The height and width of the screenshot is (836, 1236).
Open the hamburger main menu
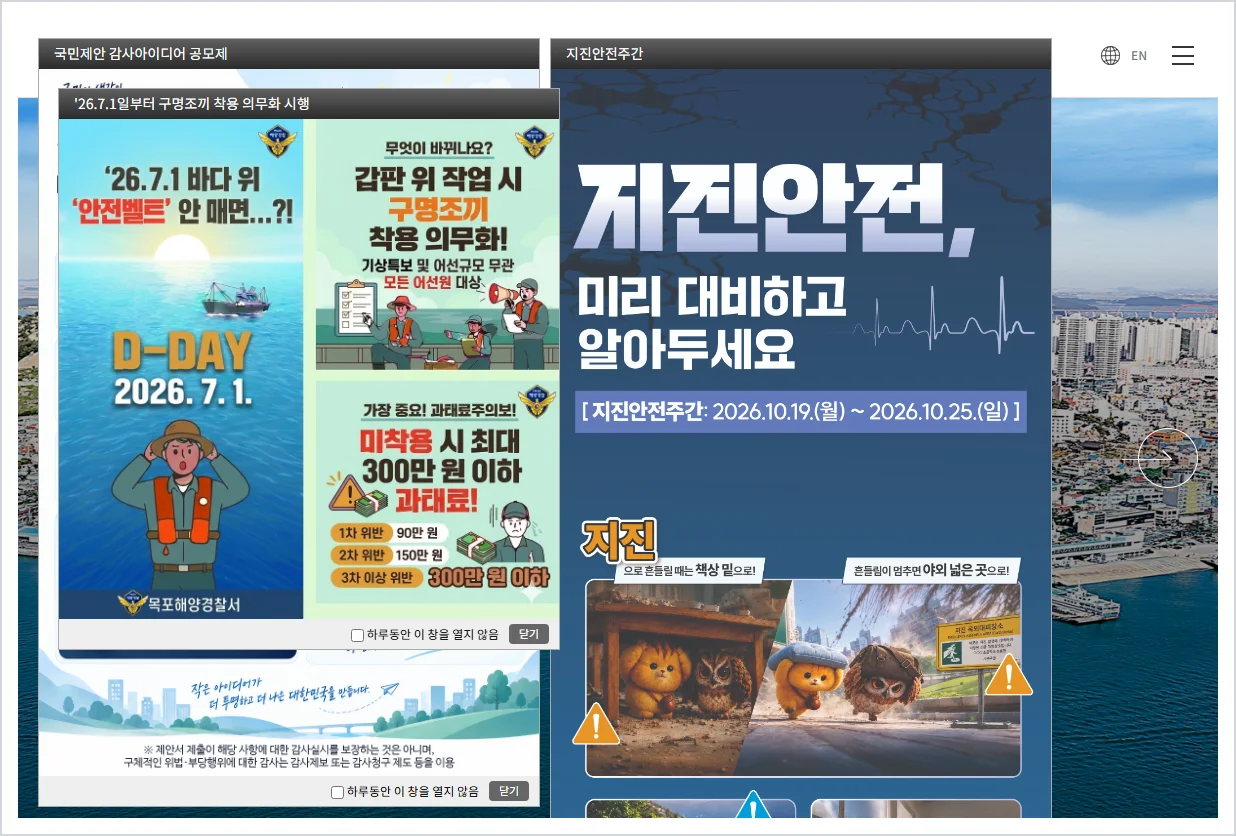click(1183, 56)
